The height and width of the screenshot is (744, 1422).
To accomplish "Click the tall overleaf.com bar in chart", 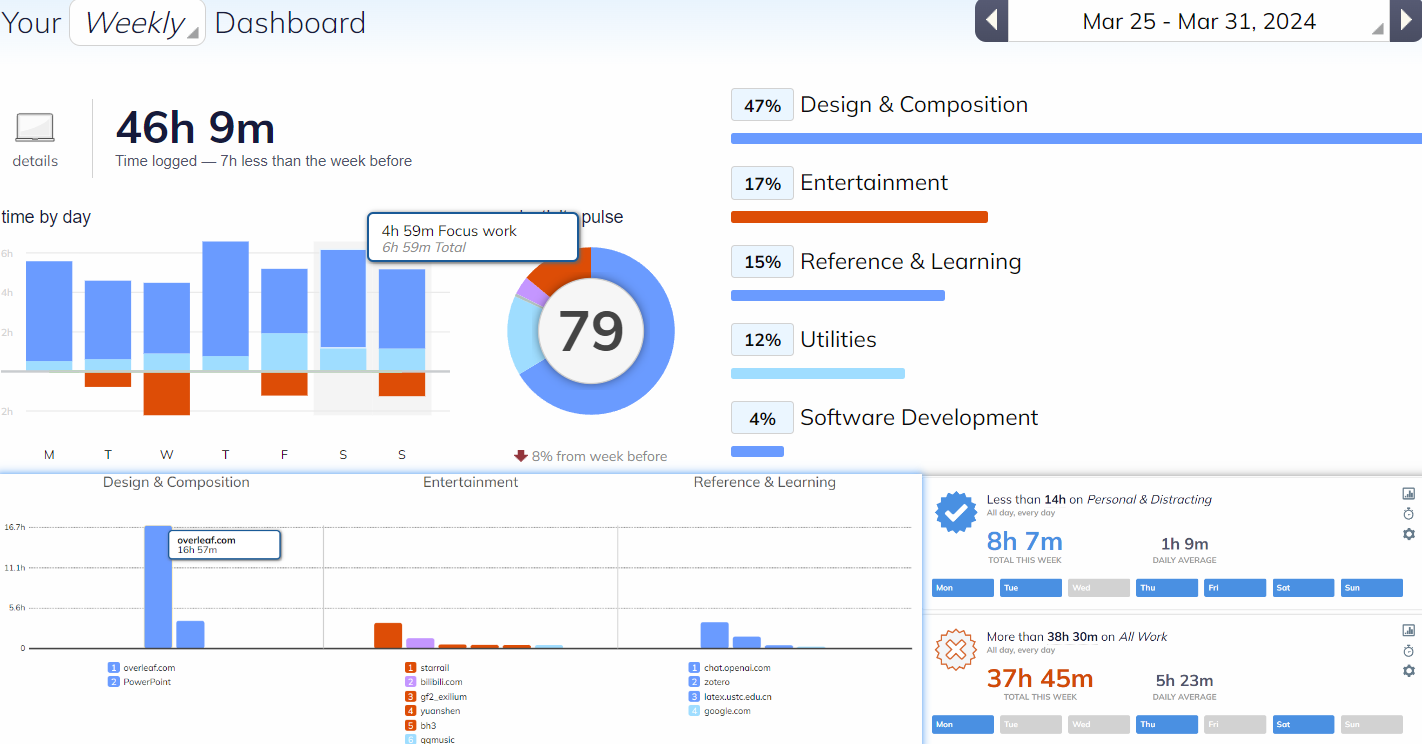I will 158,587.
